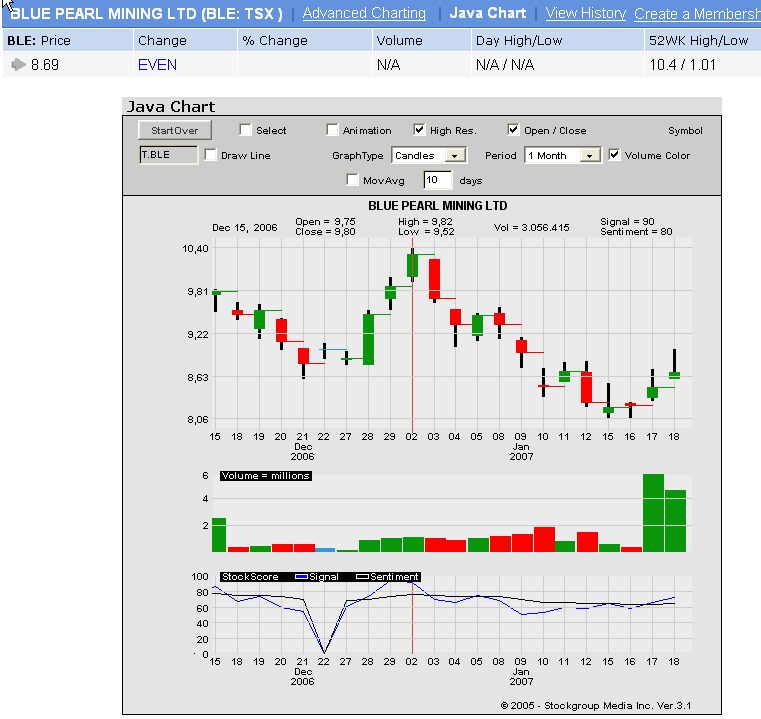Click the blue Signal legend swatch

coord(301,577)
